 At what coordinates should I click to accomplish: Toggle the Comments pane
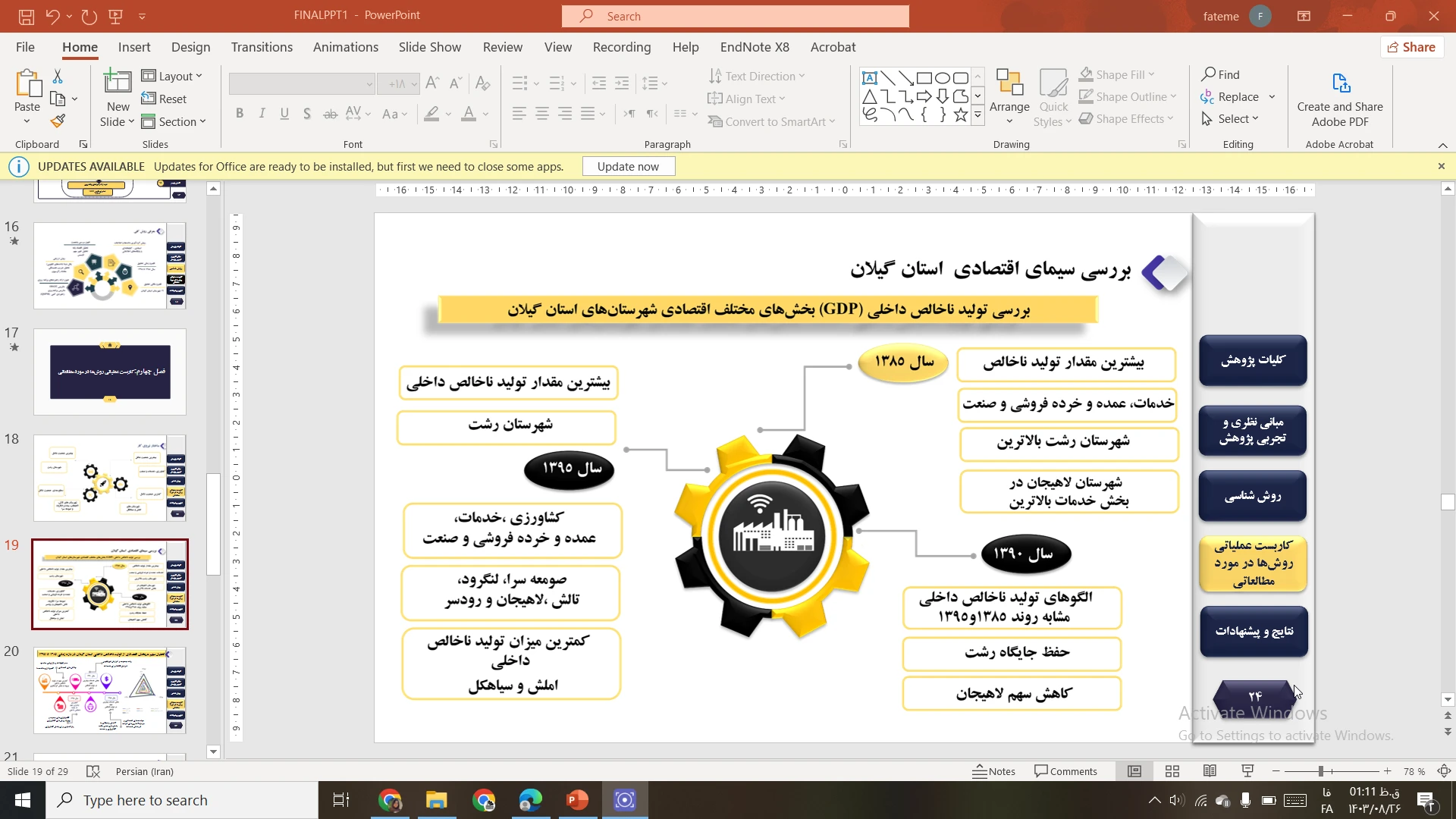click(1065, 771)
